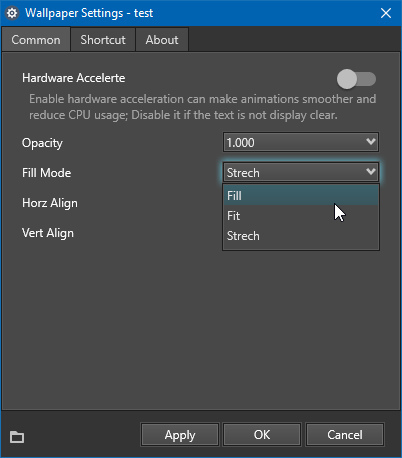Open the About tab
The image size is (402, 458).
point(162,40)
